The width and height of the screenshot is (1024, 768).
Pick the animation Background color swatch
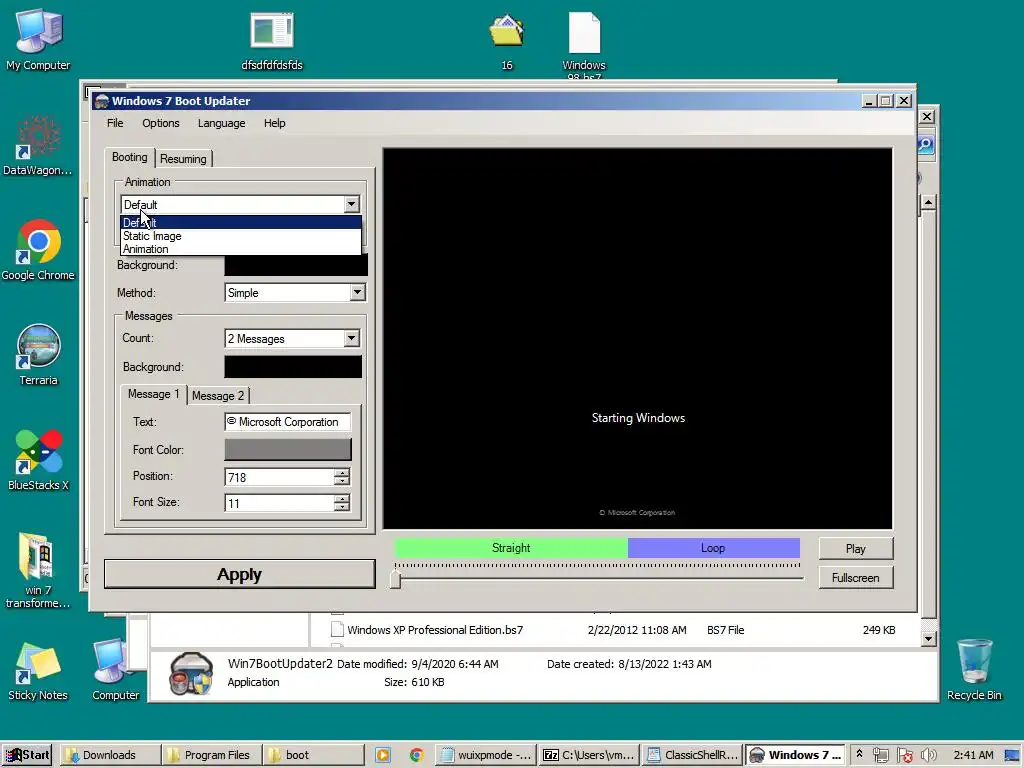(296, 265)
